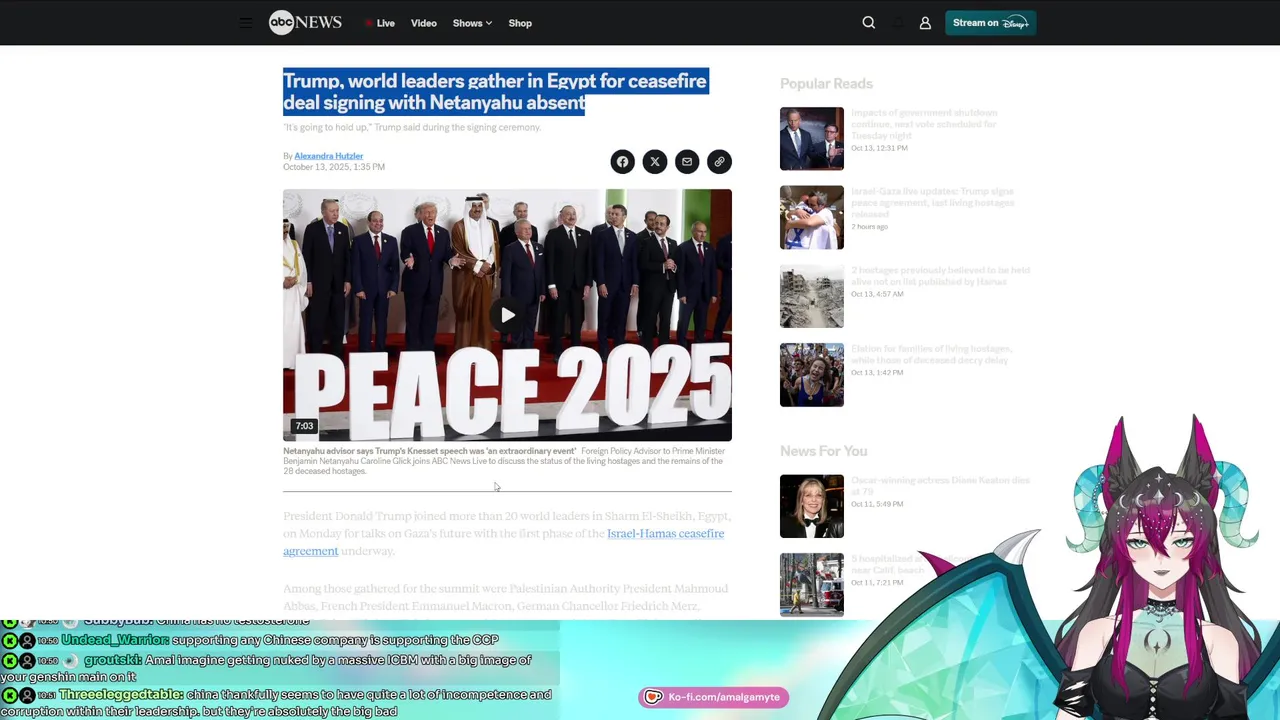
Task: Open the 5 hospitalized story thumbnail
Action: click(812, 585)
